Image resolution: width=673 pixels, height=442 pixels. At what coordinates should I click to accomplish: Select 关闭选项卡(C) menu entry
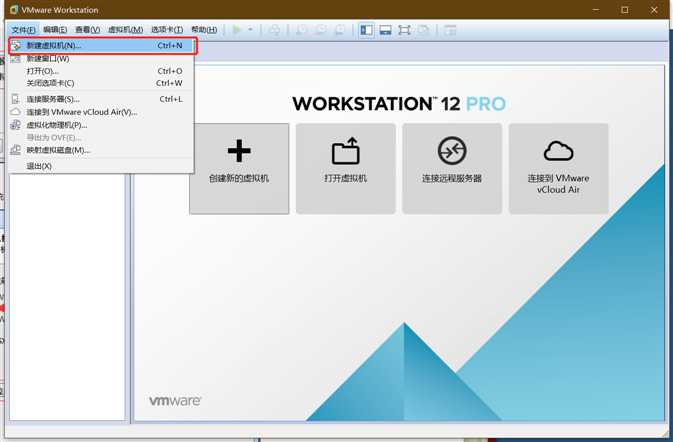coord(101,83)
